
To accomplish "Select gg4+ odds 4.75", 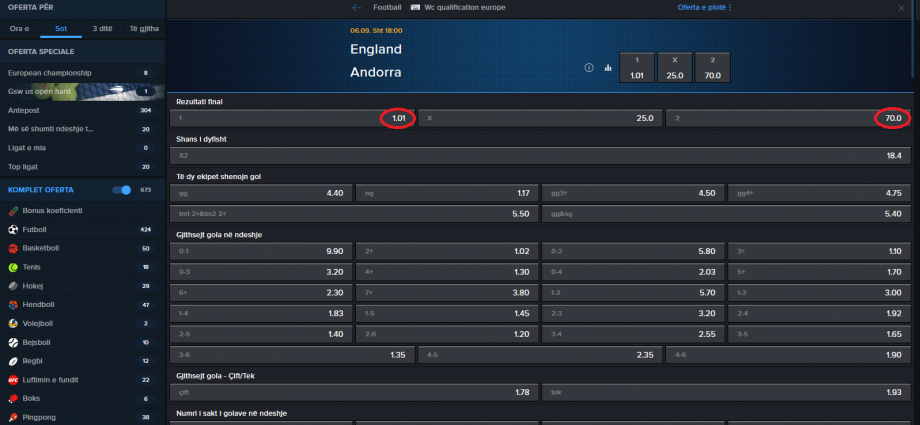I will (820, 193).
